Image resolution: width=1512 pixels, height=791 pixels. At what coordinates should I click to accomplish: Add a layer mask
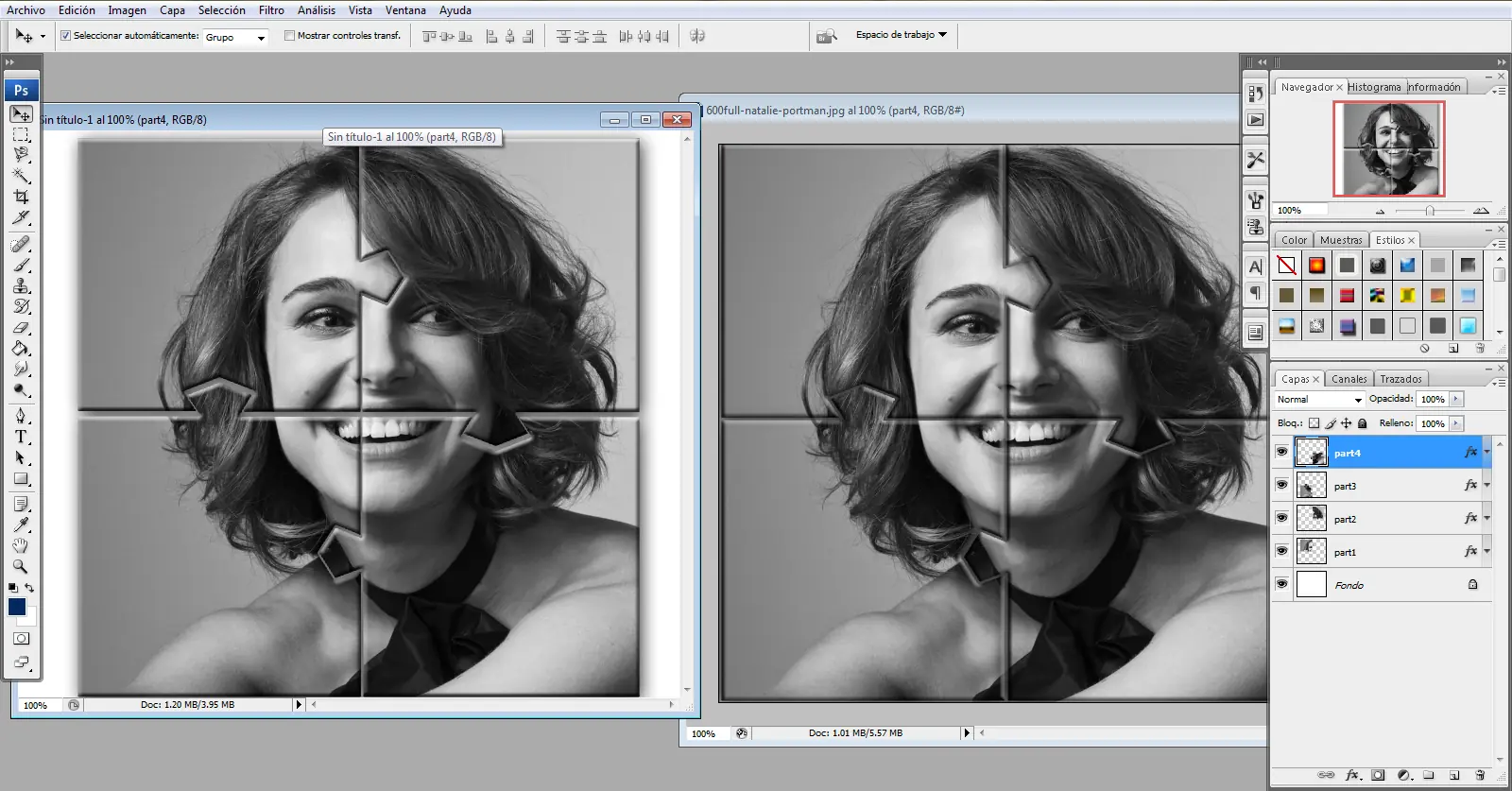point(1378,775)
